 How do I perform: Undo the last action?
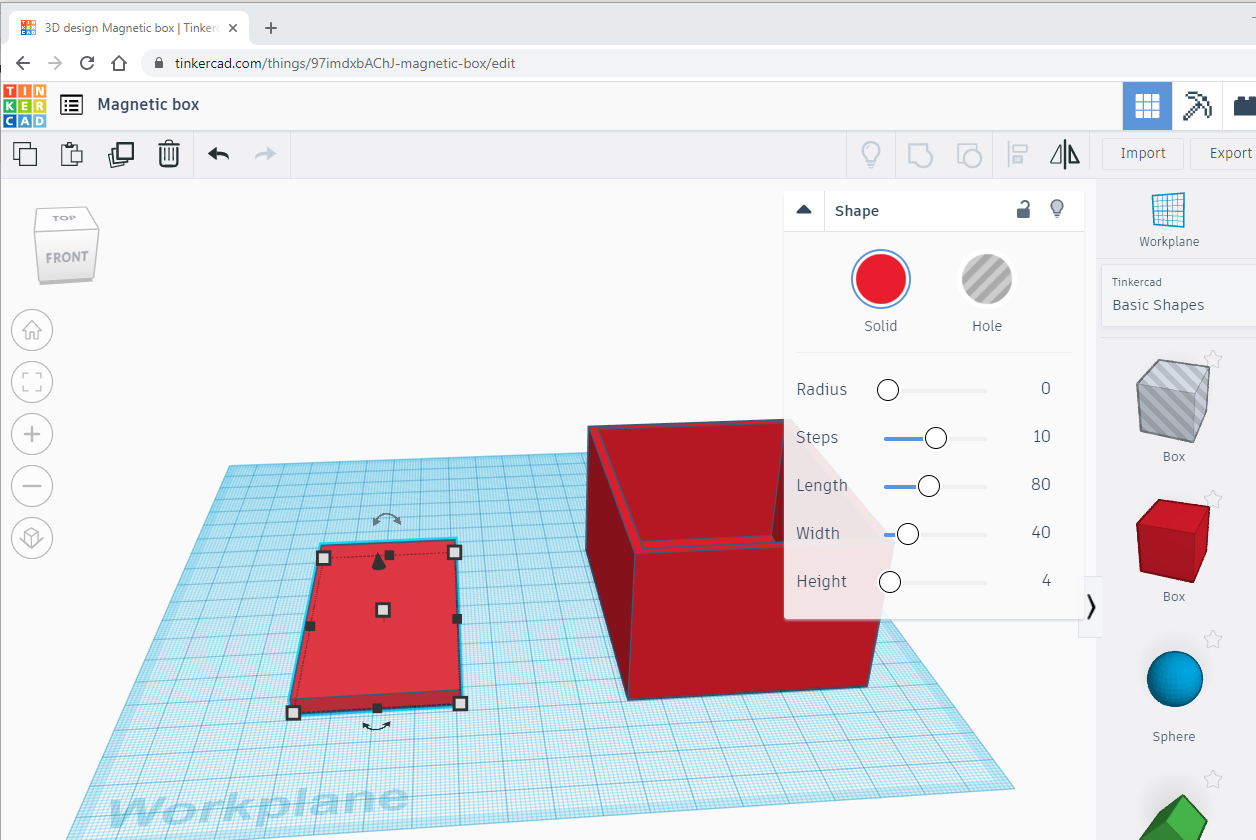click(218, 154)
